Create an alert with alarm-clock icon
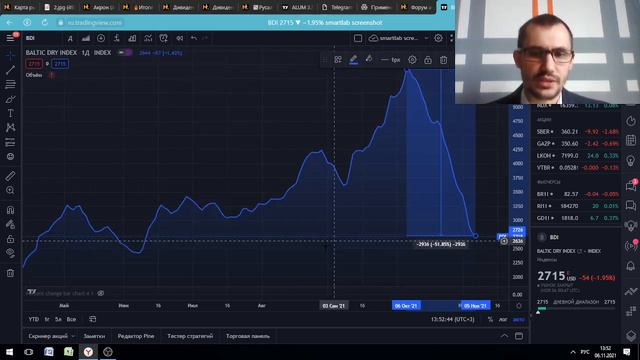 tap(164, 38)
